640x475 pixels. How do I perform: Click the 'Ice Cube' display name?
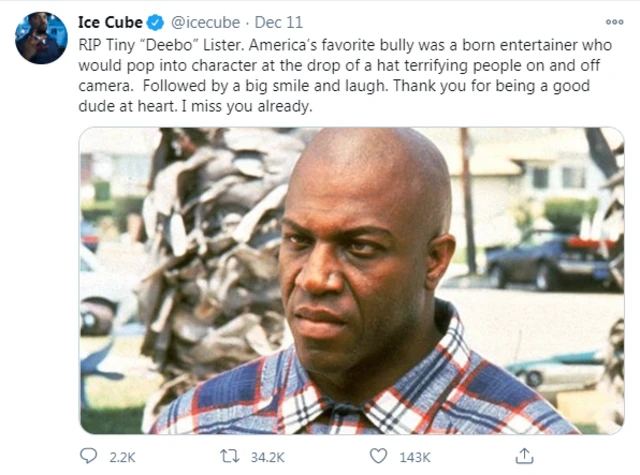coord(110,22)
